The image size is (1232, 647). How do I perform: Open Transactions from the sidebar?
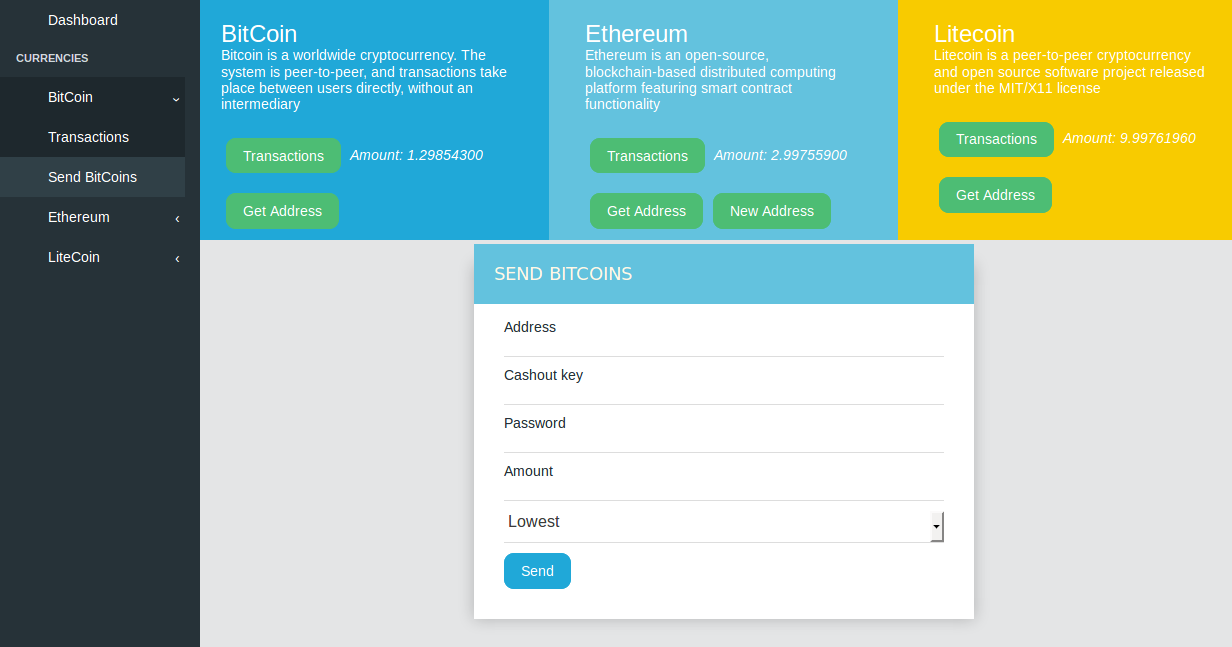[x=89, y=137]
